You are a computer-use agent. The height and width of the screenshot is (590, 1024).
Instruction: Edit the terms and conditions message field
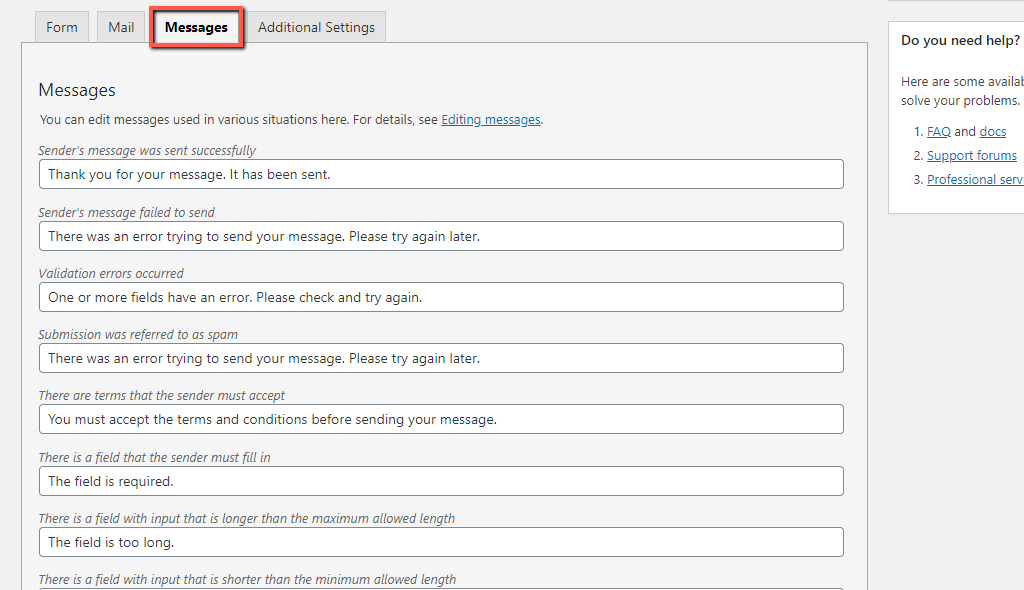[x=441, y=419]
